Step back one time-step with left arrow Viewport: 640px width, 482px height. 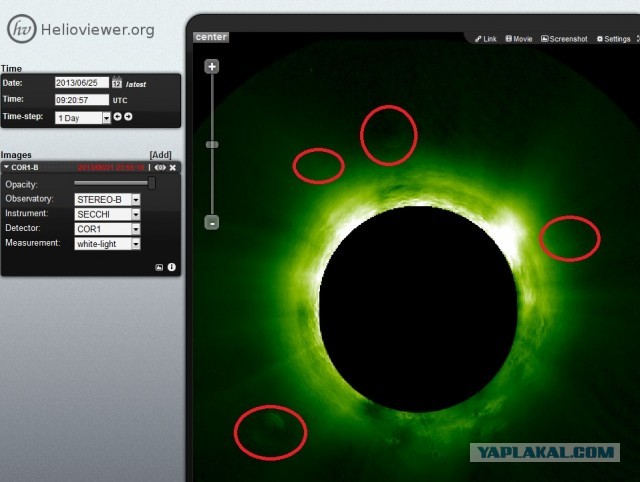point(118,117)
